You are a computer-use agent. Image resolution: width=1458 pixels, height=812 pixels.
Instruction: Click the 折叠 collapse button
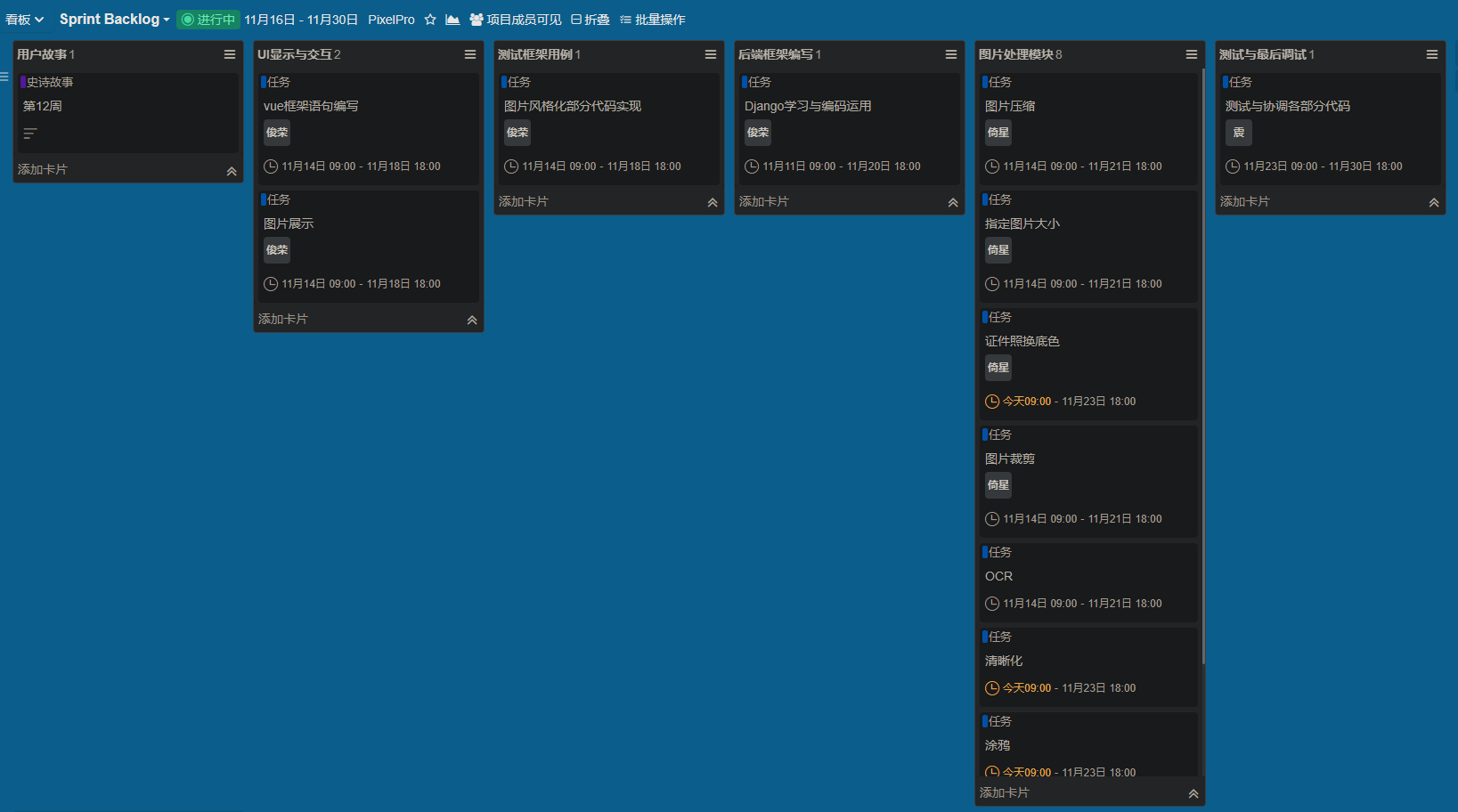coord(590,20)
